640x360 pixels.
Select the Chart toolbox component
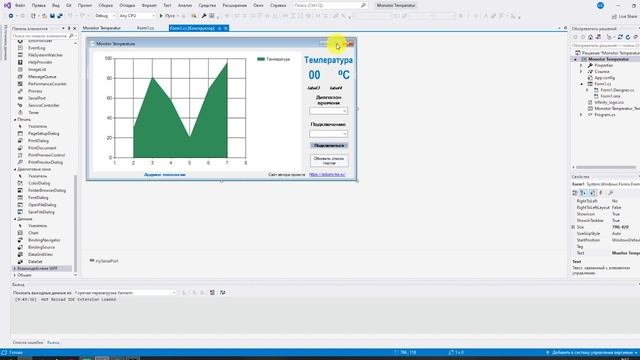[x=33, y=233]
